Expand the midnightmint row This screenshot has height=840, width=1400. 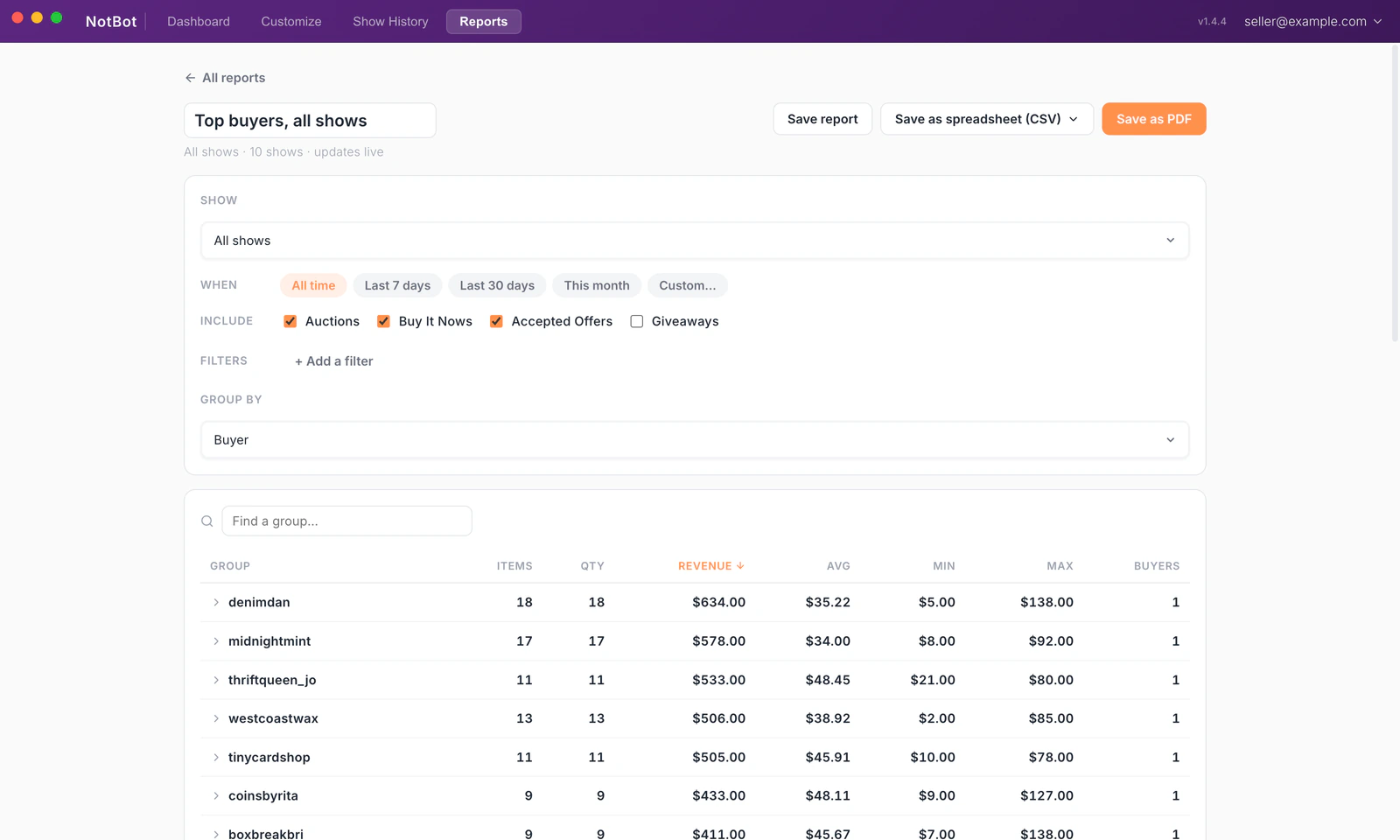(216, 641)
